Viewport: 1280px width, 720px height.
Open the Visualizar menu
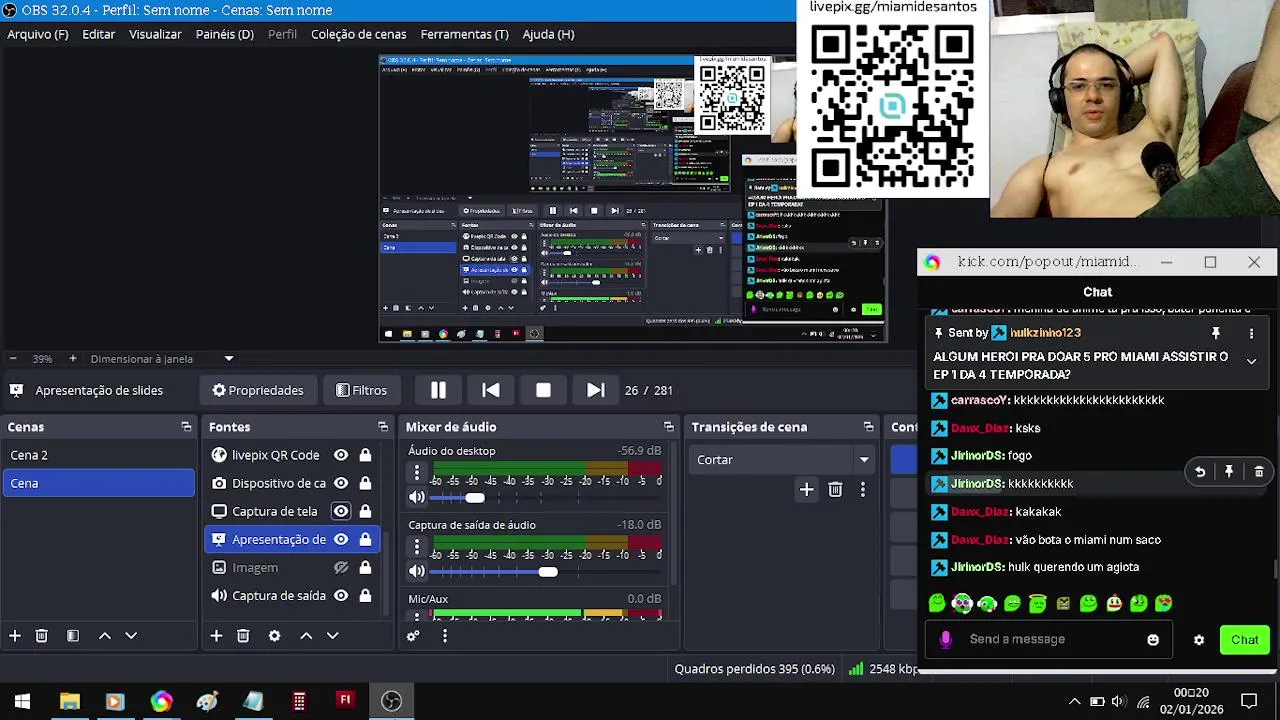click(x=155, y=34)
